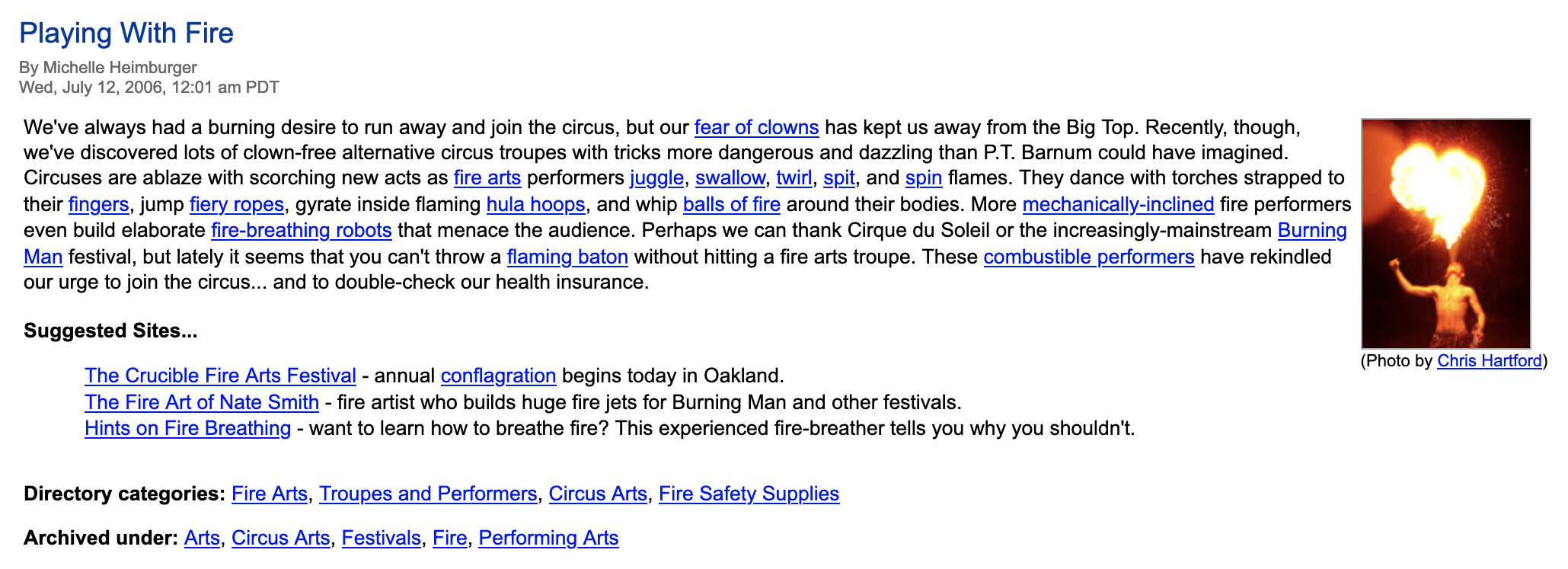The image size is (1568, 569).
Task: Click the "conflagration" link
Action: tap(498, 376)
